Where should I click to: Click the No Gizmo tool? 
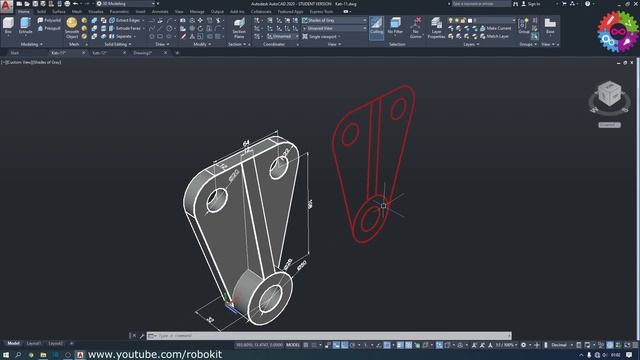click(x=416, y=28)
